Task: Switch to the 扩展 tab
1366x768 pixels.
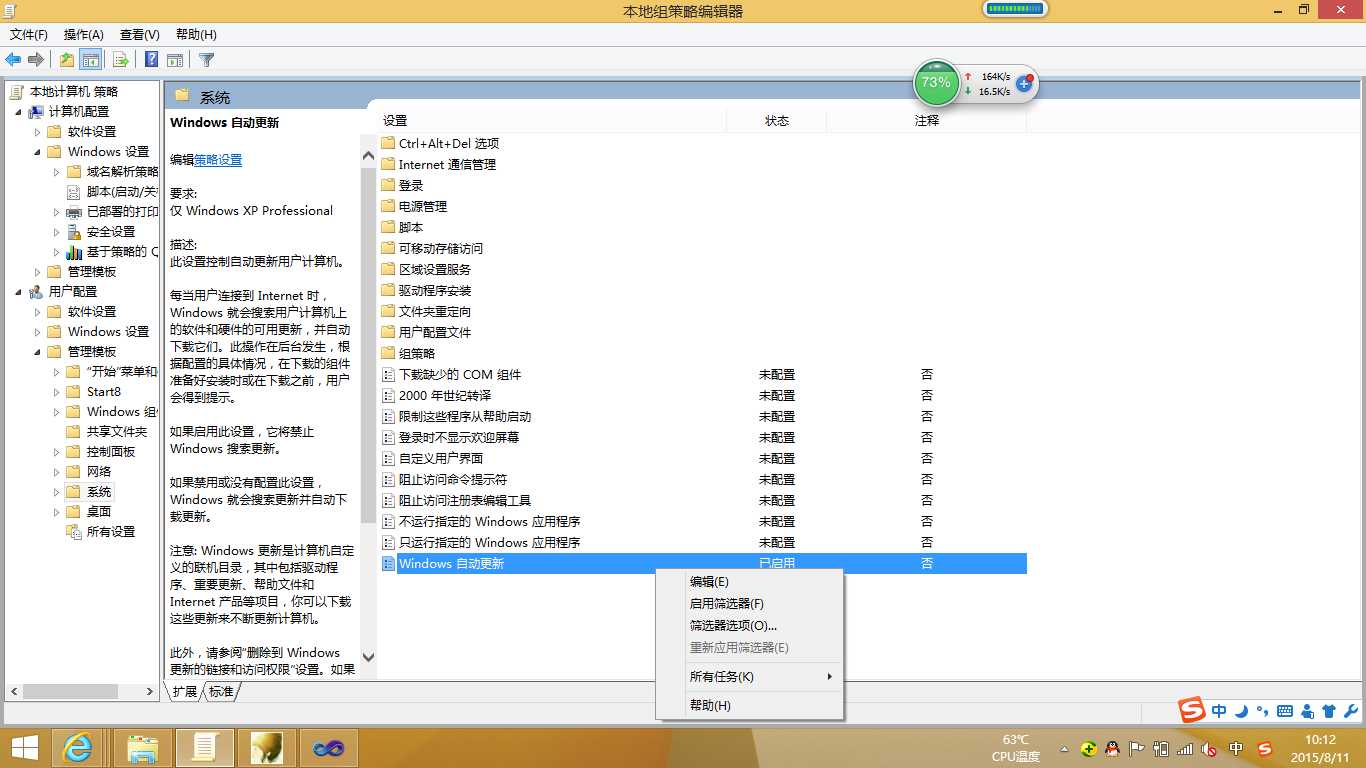Action: click(185, 692)
